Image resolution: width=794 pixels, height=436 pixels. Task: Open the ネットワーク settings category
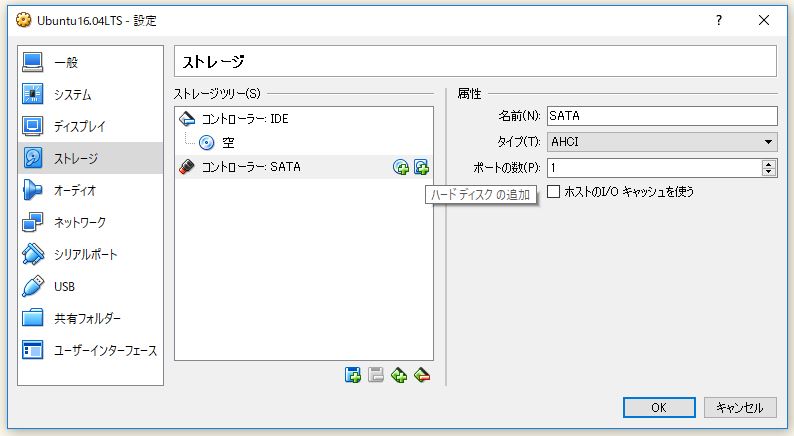pos(90,222)
